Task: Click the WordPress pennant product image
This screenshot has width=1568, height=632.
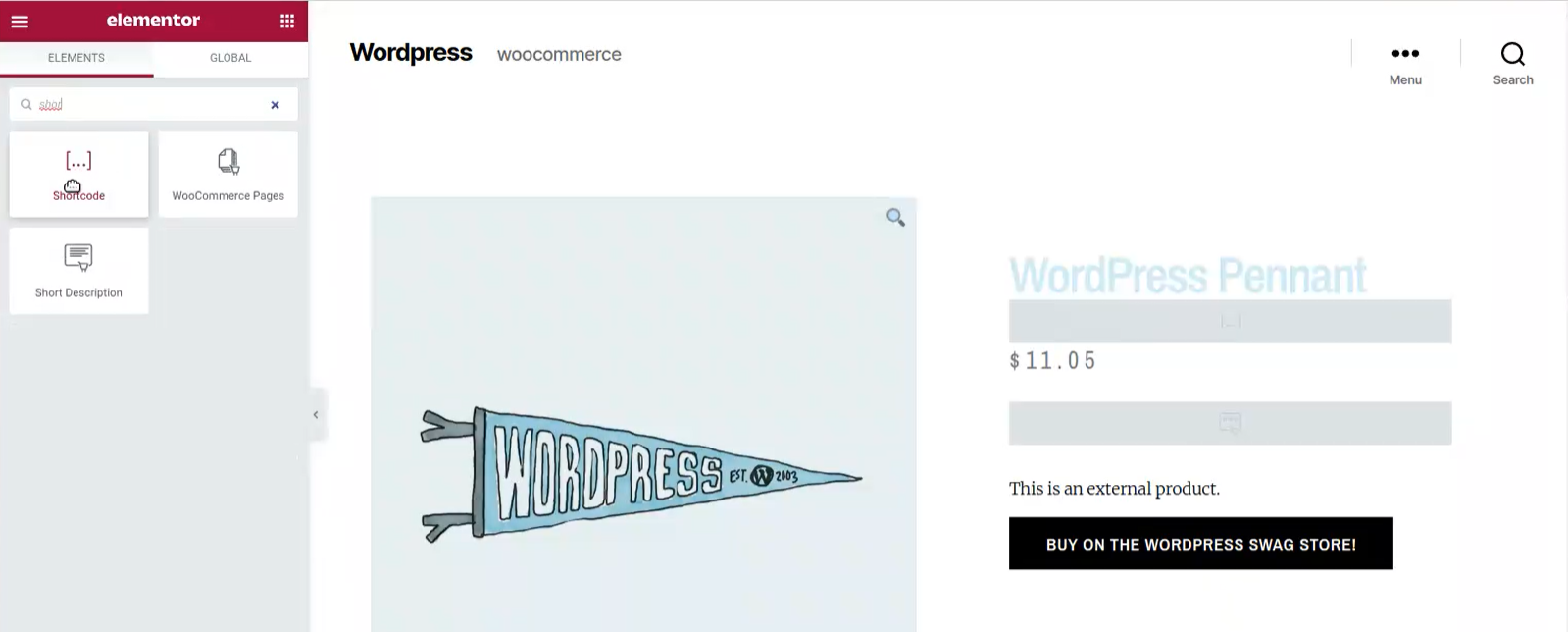Action: point(643,415)
